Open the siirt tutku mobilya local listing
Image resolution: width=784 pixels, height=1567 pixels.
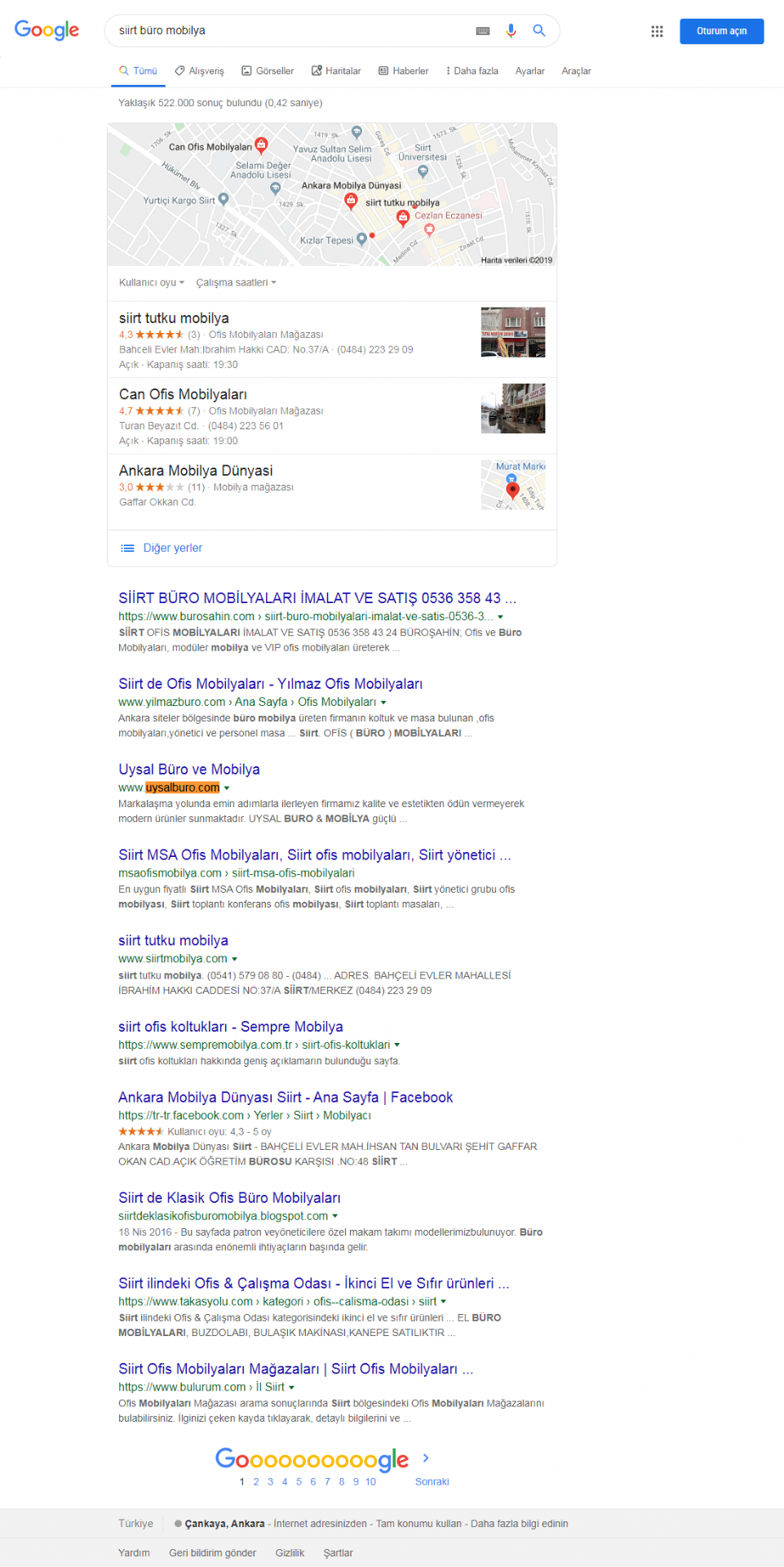(x=332, y=340)
